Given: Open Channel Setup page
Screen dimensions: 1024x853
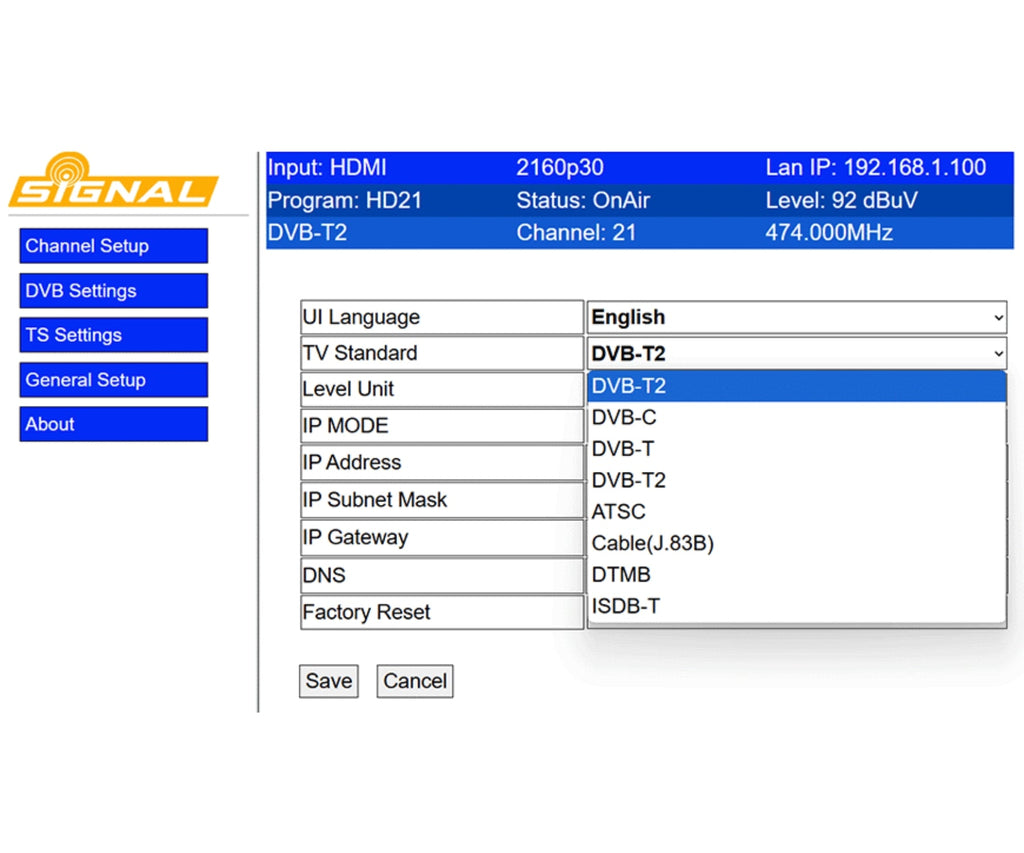Looking at the screenshot, I should (x=114, y=246).
